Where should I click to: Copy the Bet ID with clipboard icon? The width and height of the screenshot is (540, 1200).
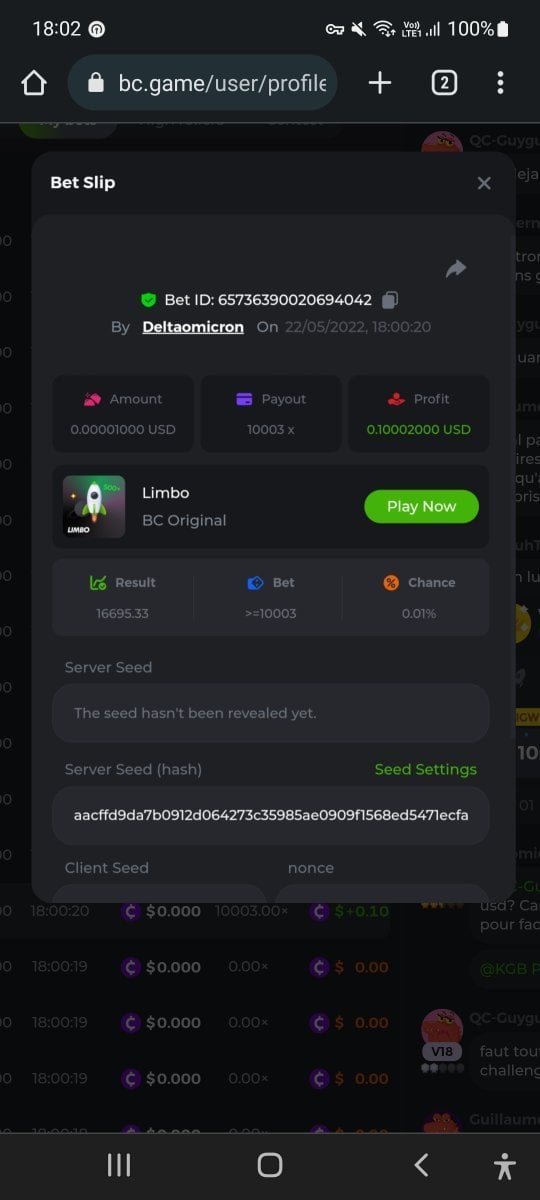(391, 299)
